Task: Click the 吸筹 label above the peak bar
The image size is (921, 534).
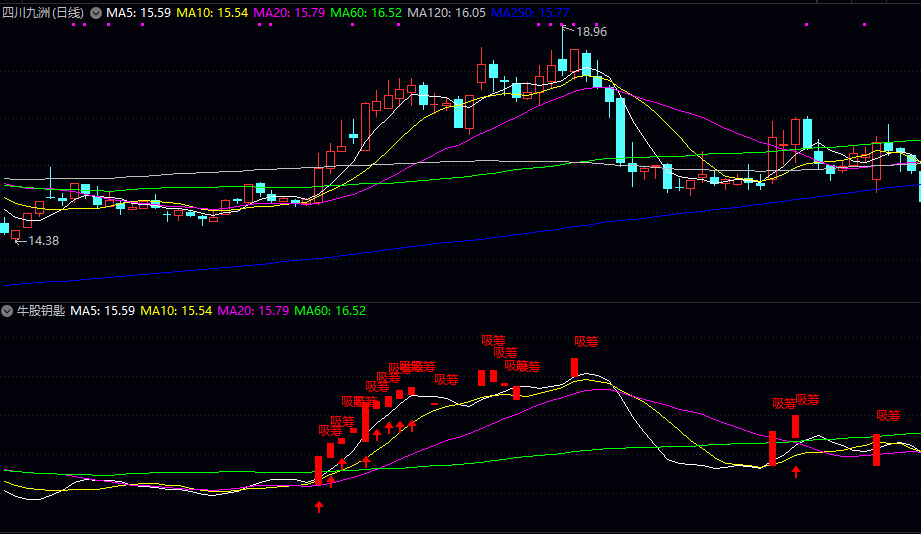Action: pyautogui.click(x=586, y=341)
